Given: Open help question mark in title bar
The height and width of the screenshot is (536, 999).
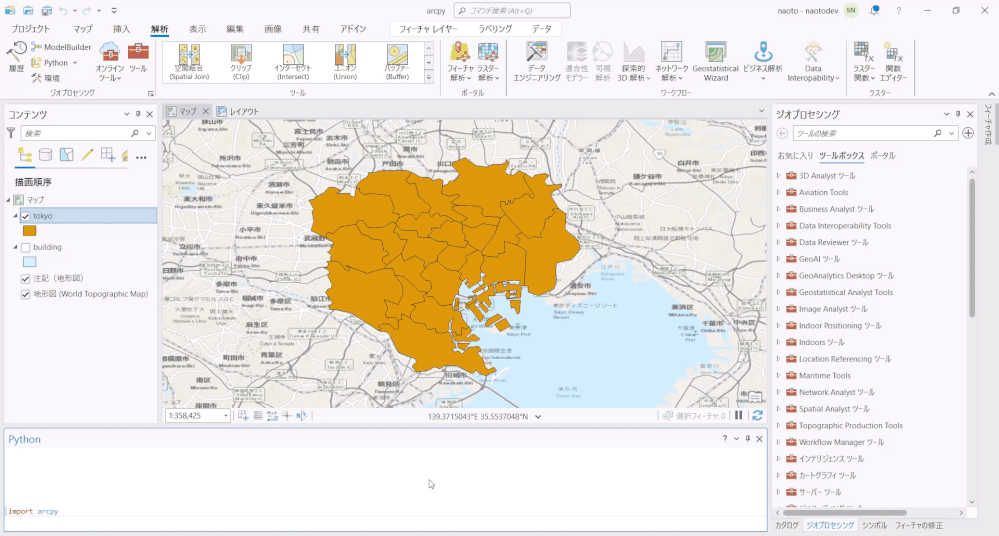Looking at the screenshot, I should point(898,11).
